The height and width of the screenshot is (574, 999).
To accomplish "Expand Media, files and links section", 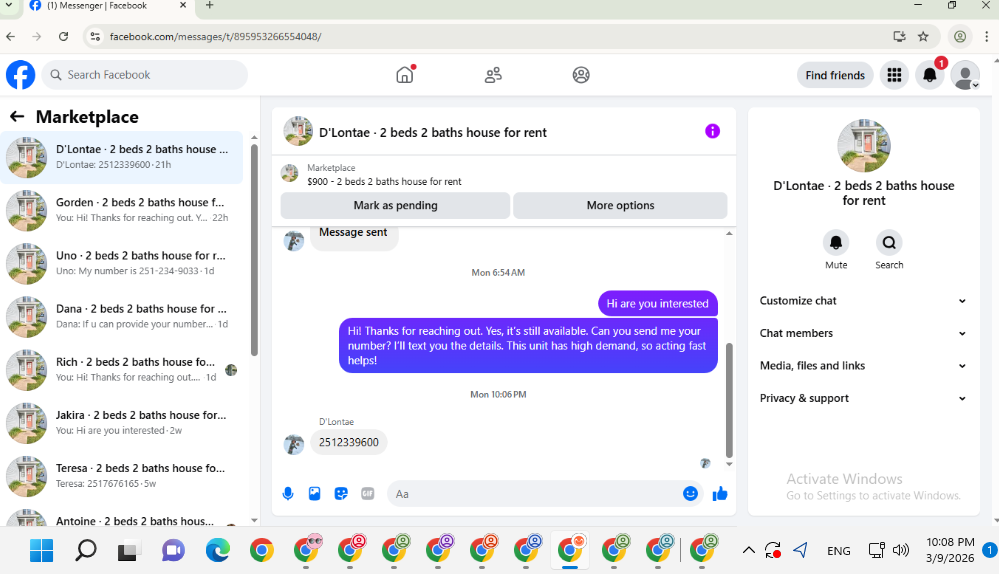I will click(x=863, y=366).
